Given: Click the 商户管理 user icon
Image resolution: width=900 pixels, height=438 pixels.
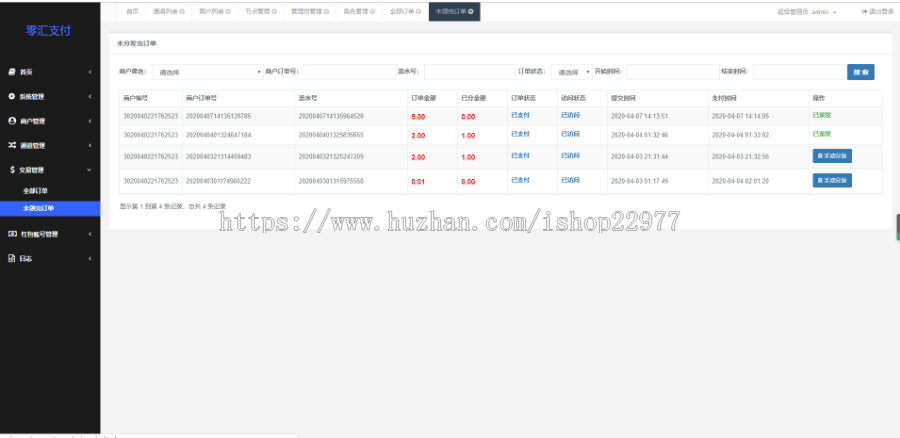Looking at the screenshot, I should click(11, 121).
